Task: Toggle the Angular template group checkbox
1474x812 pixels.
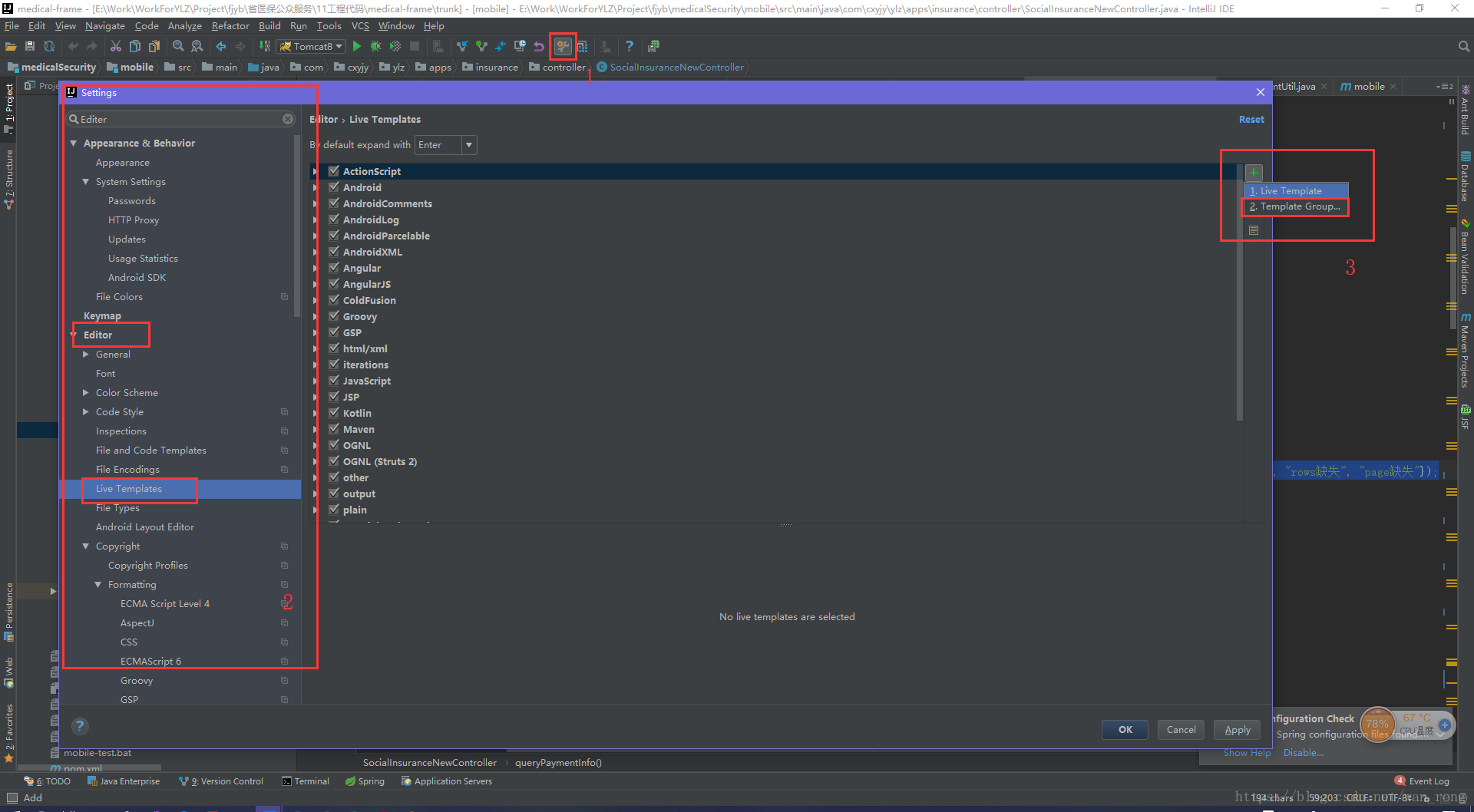Action: click(334, 268)
